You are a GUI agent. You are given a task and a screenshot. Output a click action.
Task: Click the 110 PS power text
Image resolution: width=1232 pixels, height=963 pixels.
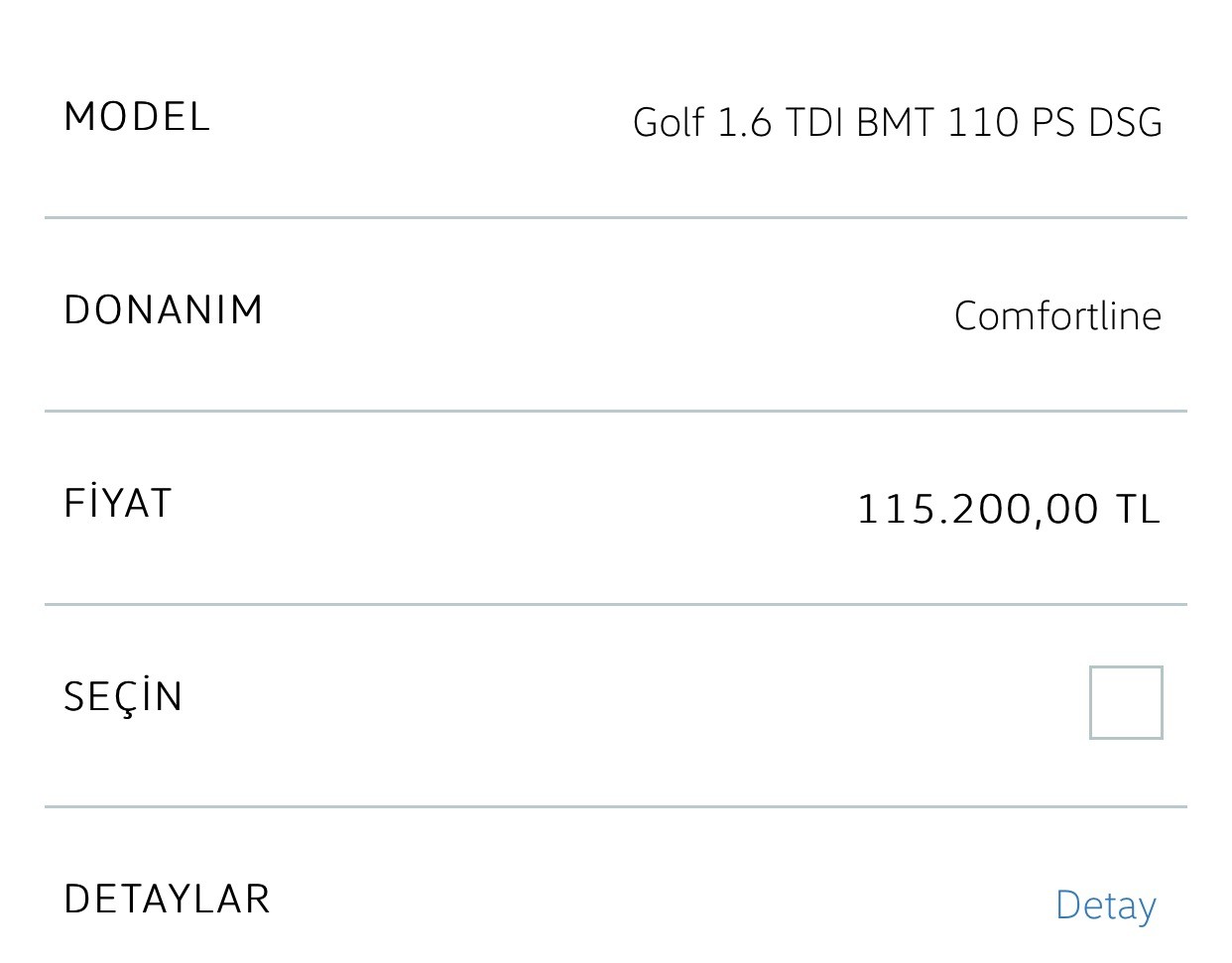[x=1011, y=122]
